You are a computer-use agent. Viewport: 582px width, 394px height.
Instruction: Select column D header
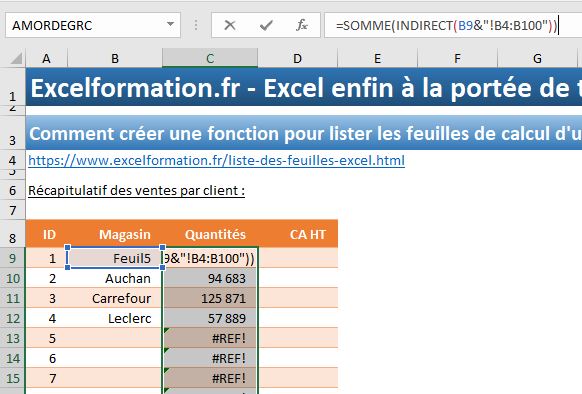tap(298, 58)
